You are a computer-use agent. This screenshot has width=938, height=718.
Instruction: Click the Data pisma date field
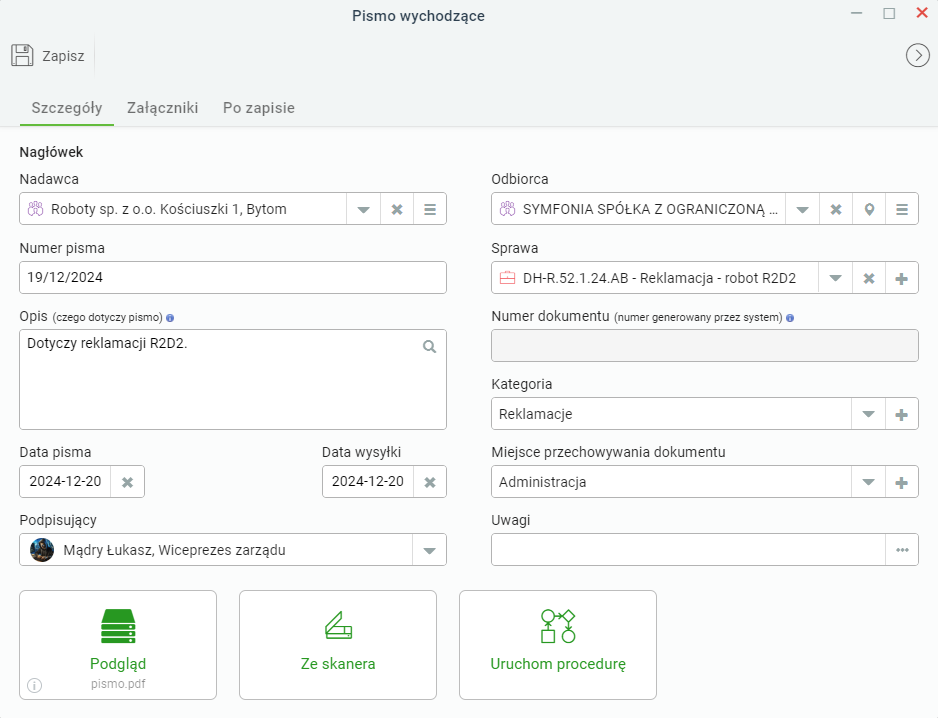(x=65, y=482)
